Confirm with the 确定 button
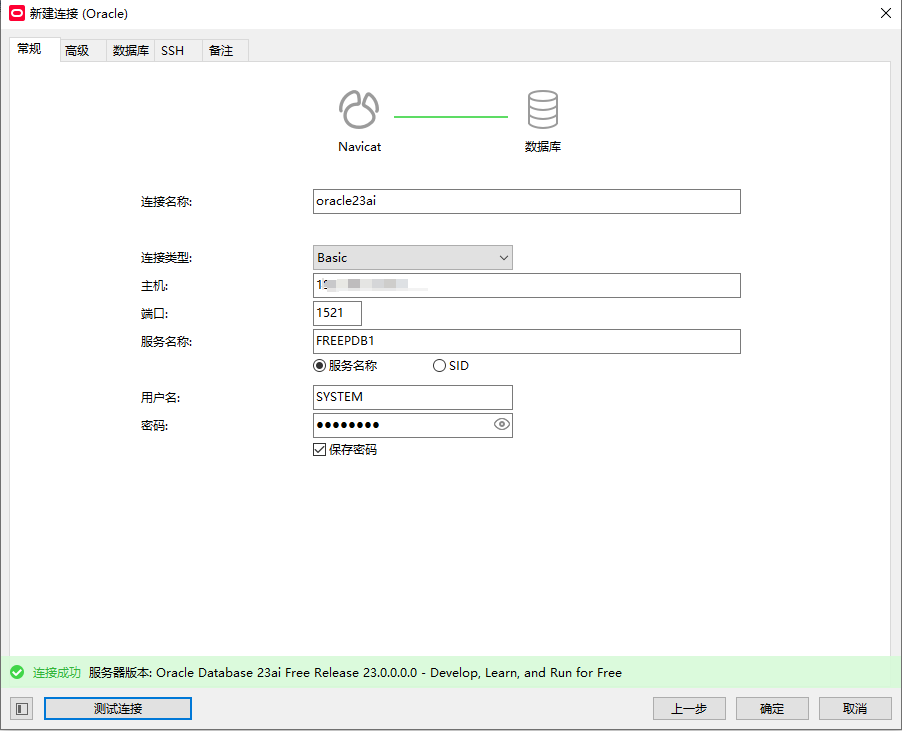Screen dimensions: 902x731 click(772, 709)
